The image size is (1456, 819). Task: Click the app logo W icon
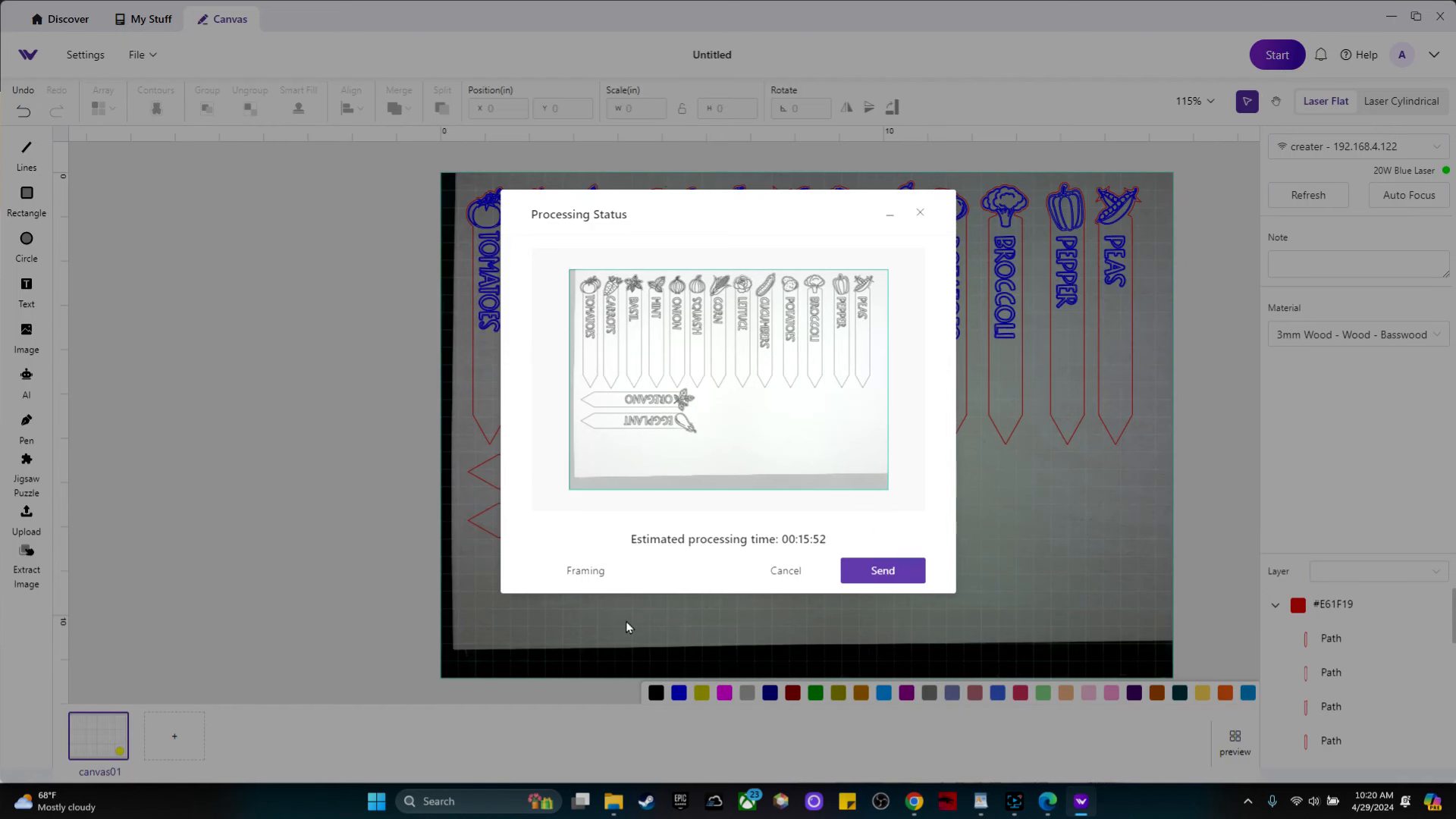[28, 55]
